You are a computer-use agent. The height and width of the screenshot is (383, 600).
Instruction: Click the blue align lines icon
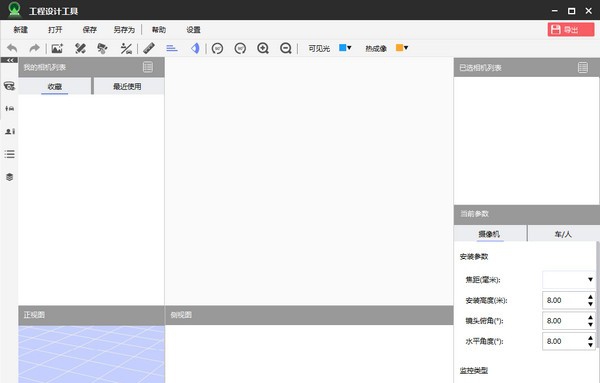(x=172, y=48)
